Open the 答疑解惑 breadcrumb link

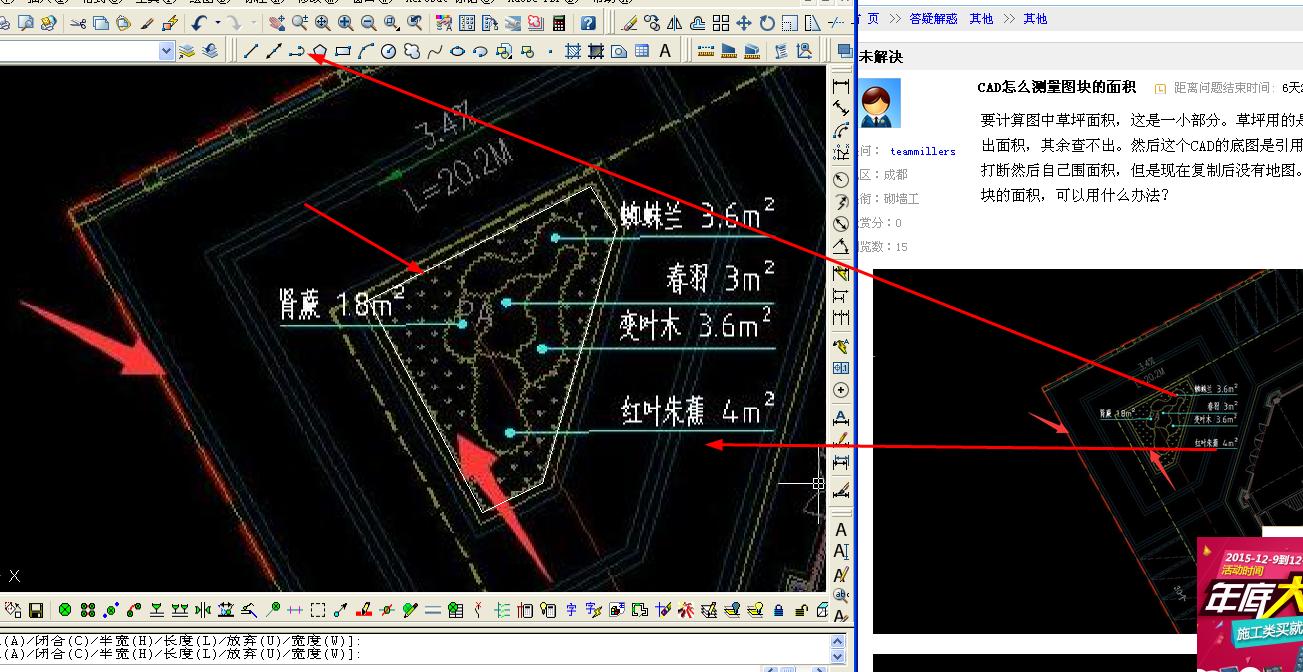[933, 19]
